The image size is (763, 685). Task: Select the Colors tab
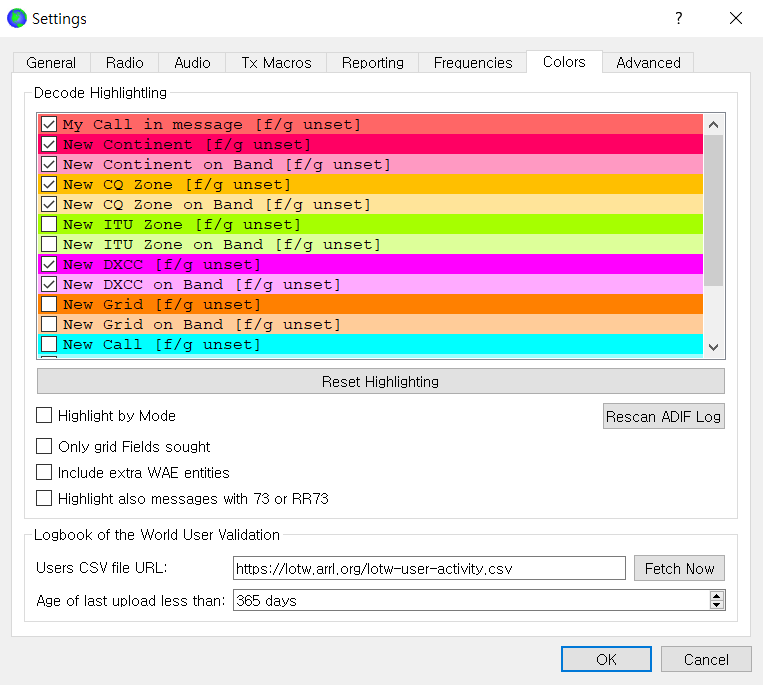tap(564, 62)
